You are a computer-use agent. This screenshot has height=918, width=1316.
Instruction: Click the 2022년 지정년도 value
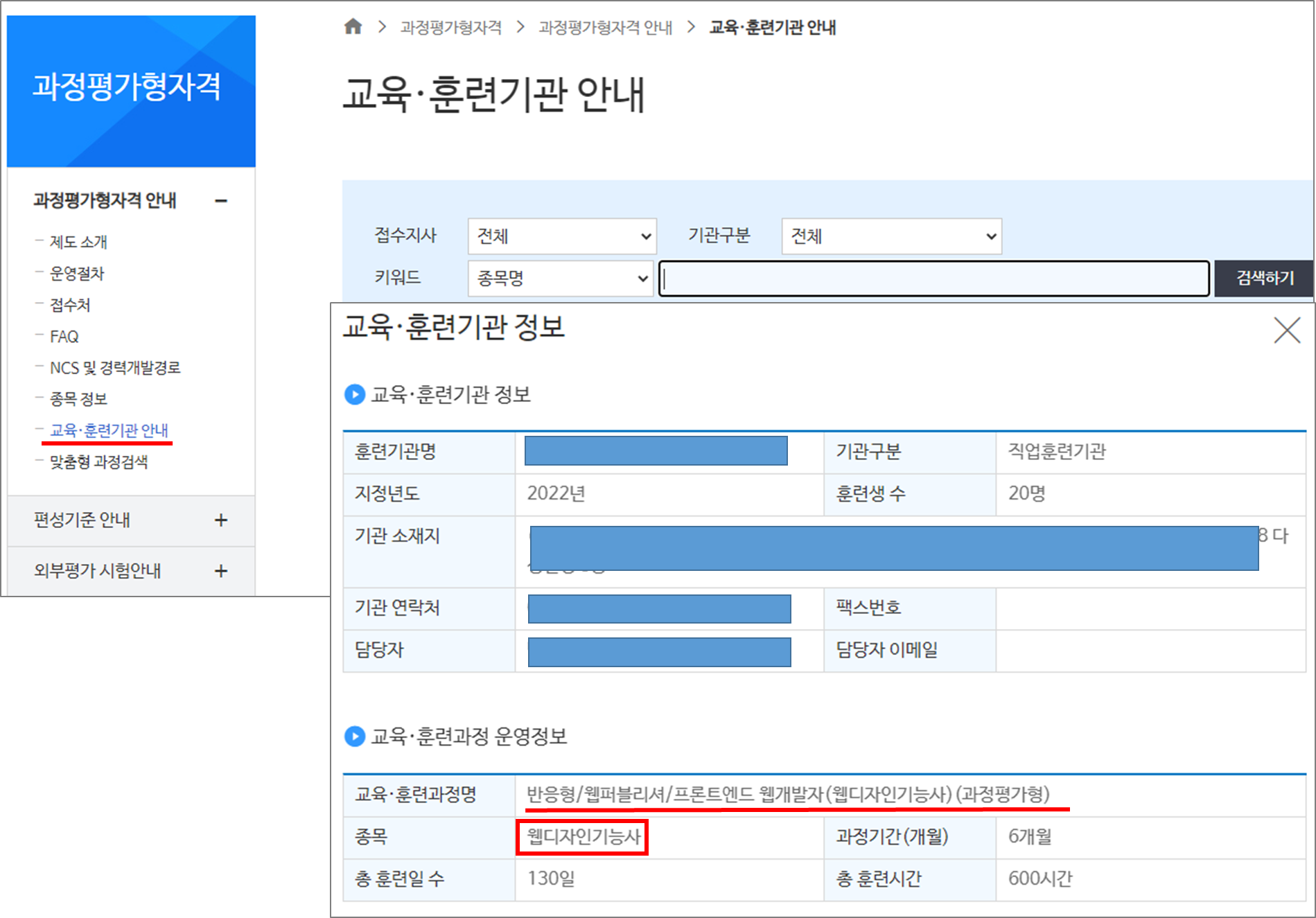(556, 493)
